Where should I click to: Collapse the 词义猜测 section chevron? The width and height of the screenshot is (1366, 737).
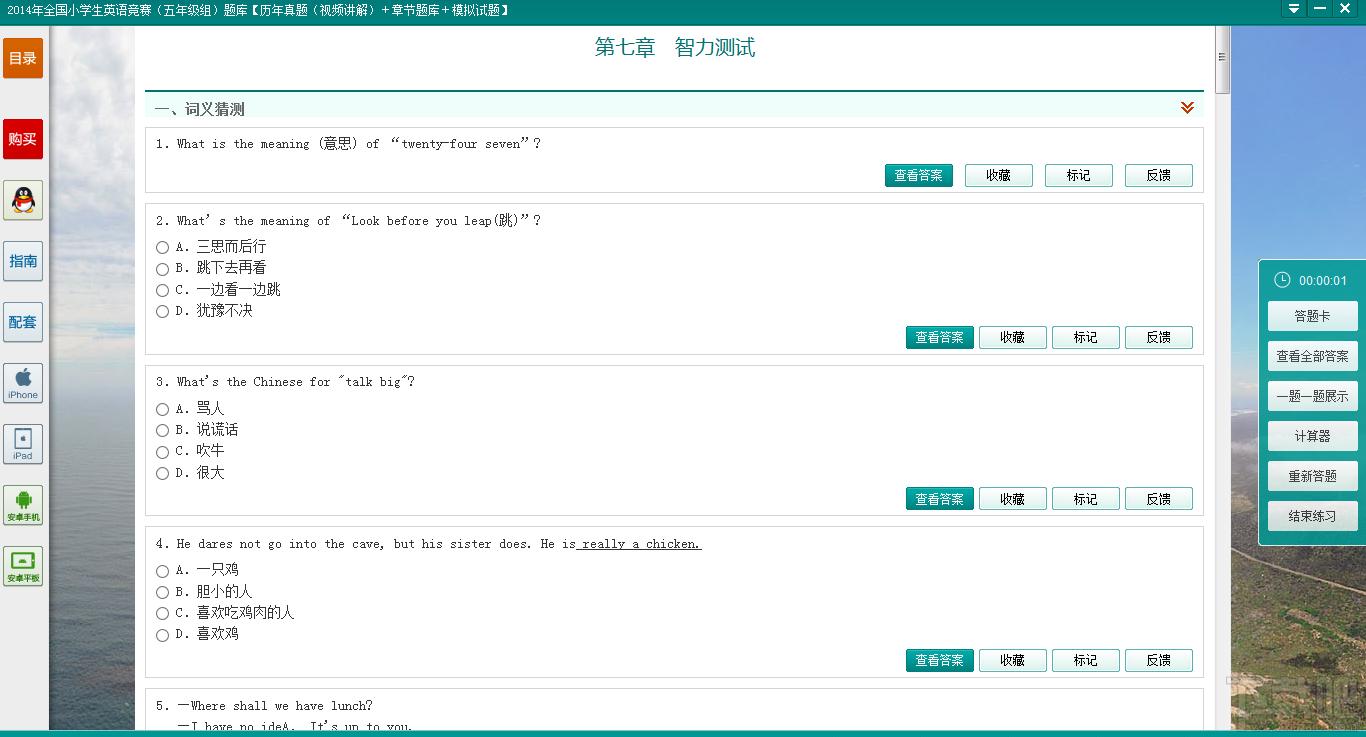(1187, 108)
